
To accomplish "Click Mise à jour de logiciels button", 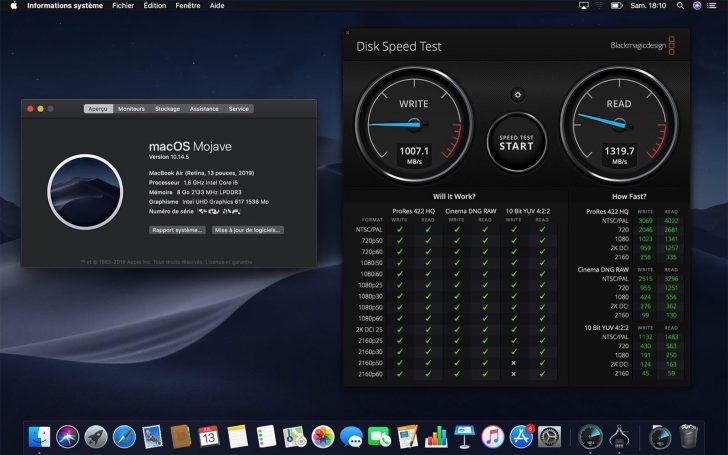I will [248, 230].
